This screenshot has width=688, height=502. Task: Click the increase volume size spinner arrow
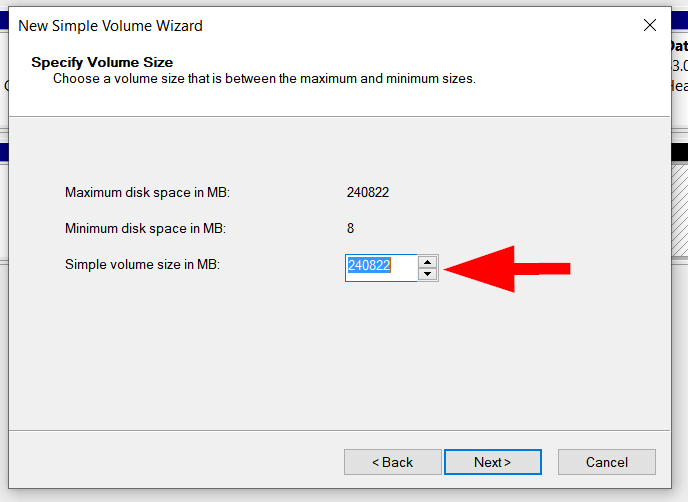(427, 262)
